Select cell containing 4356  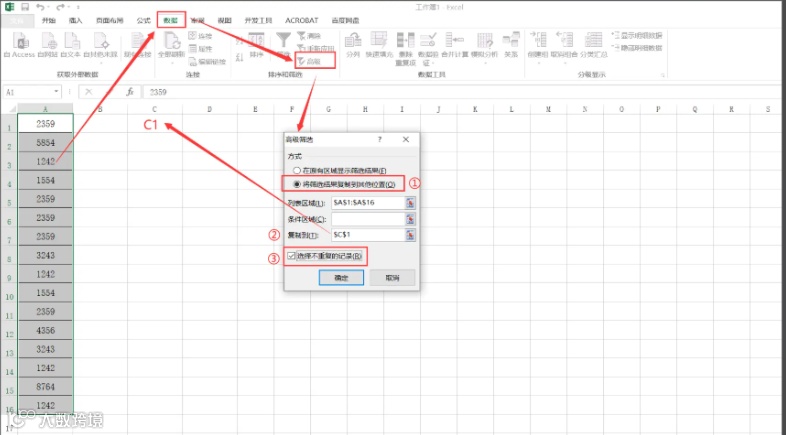(46, 331)
